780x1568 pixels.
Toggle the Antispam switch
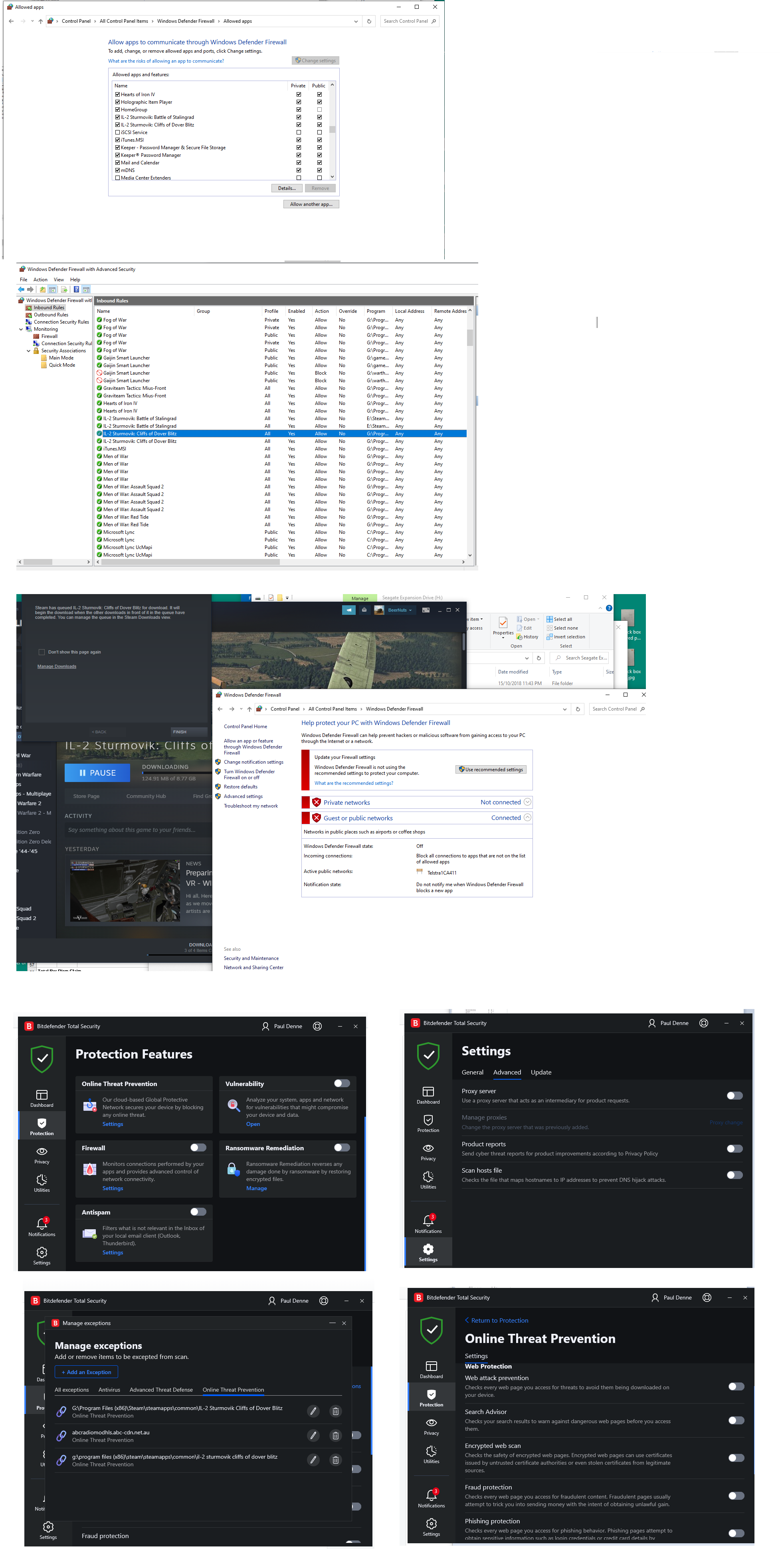198,1212
